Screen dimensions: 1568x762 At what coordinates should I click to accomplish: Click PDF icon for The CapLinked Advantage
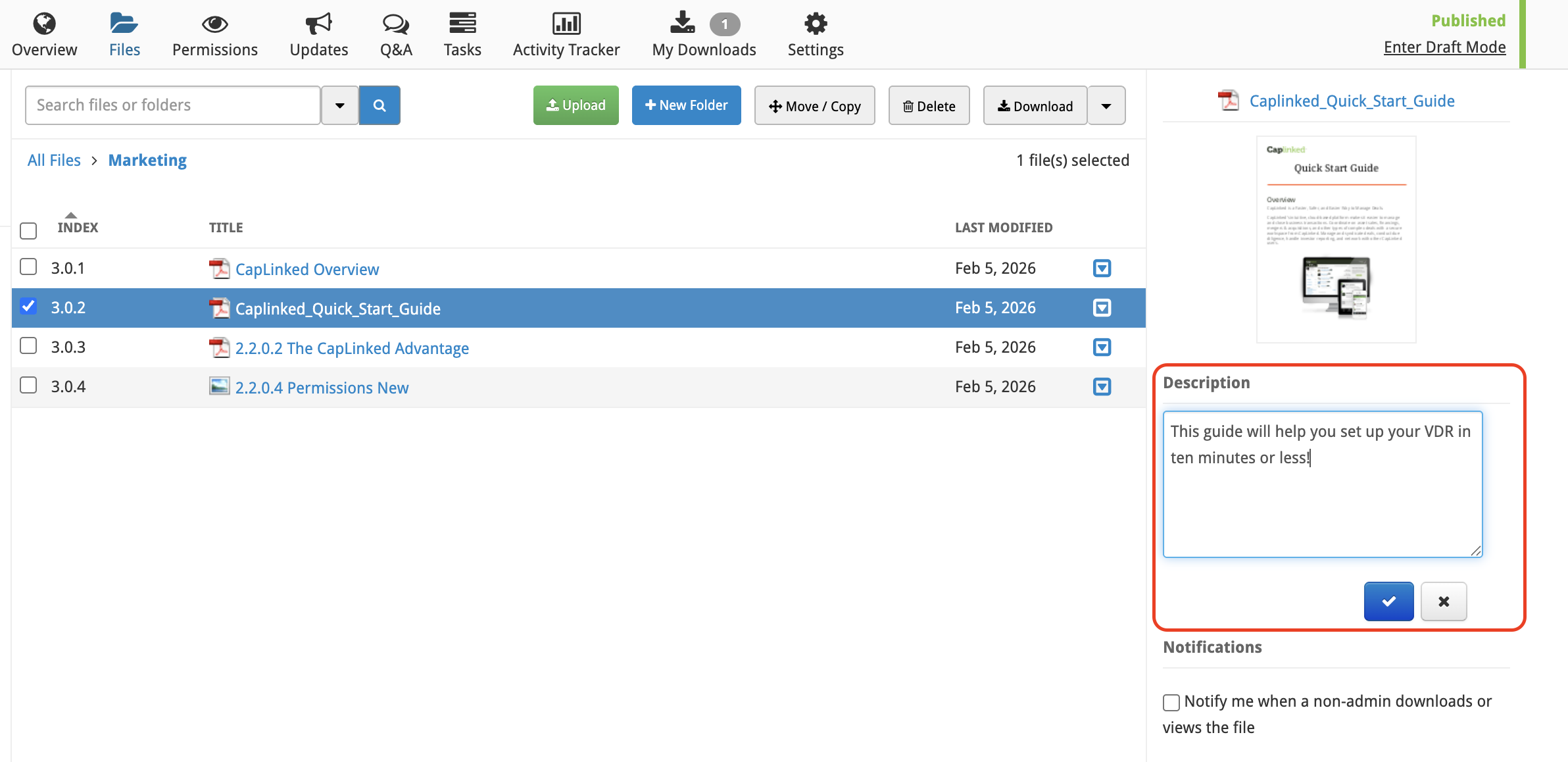(219, 347)
